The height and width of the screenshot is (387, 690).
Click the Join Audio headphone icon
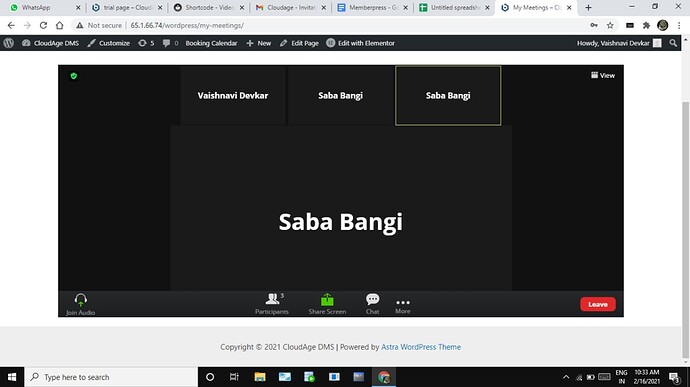point(81,300)
